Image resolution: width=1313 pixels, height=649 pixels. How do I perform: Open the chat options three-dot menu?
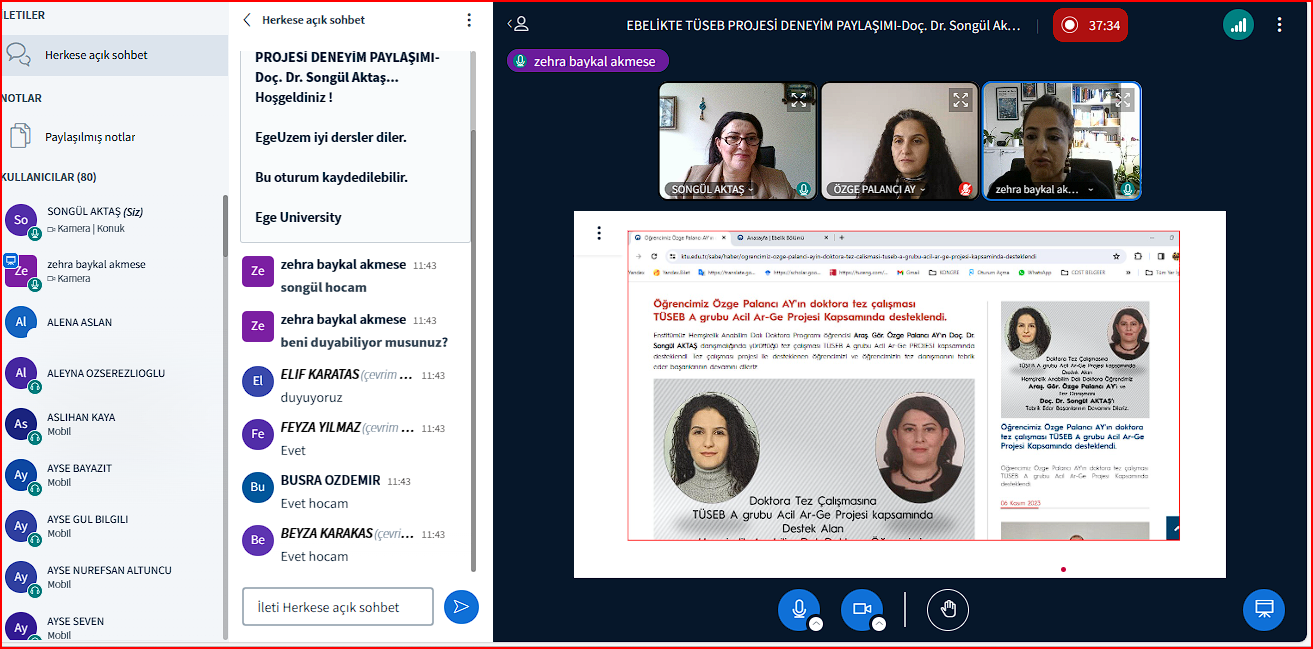click(x=469, y=20)
